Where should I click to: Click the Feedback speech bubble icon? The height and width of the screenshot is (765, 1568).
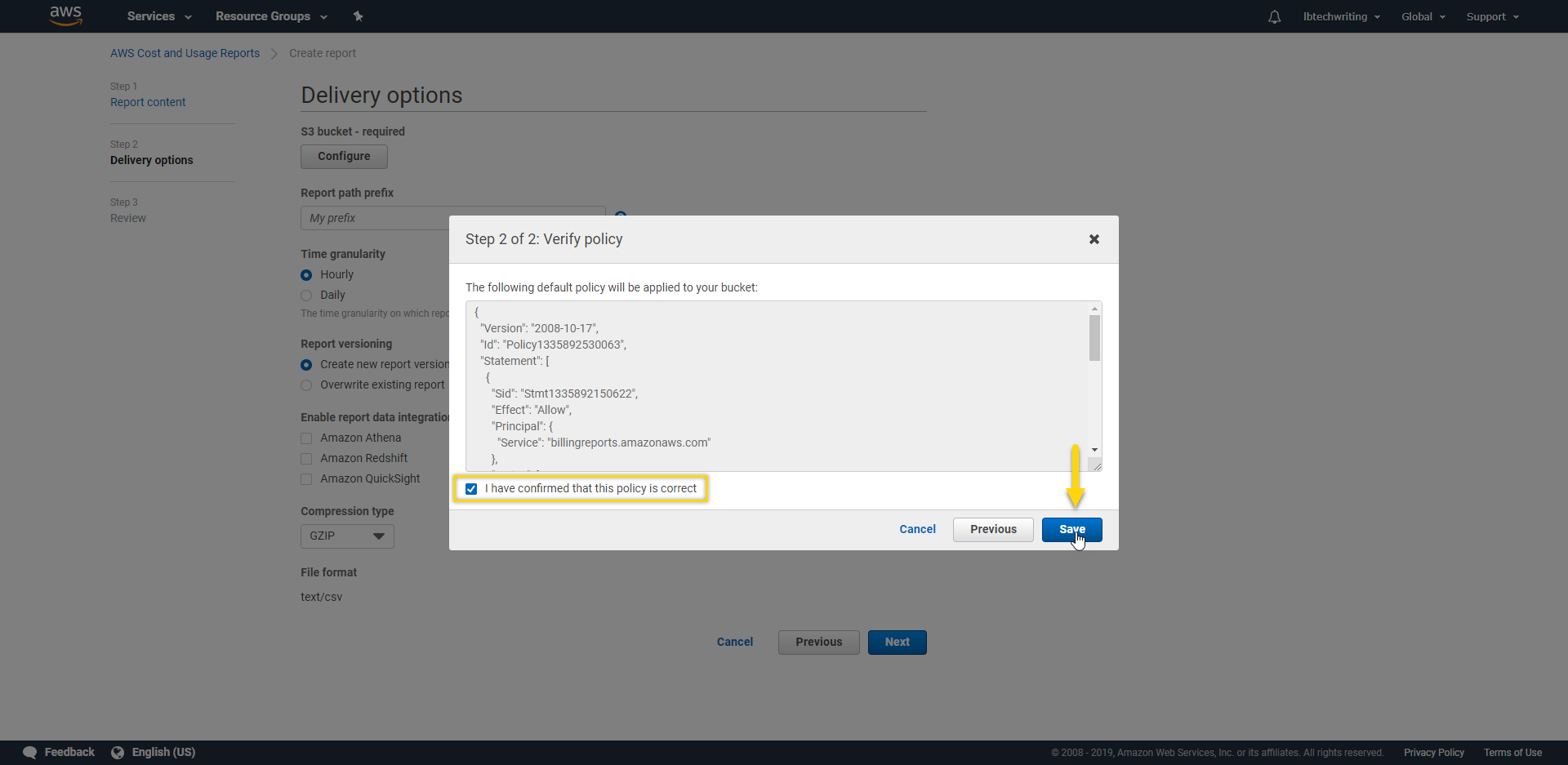30,752
